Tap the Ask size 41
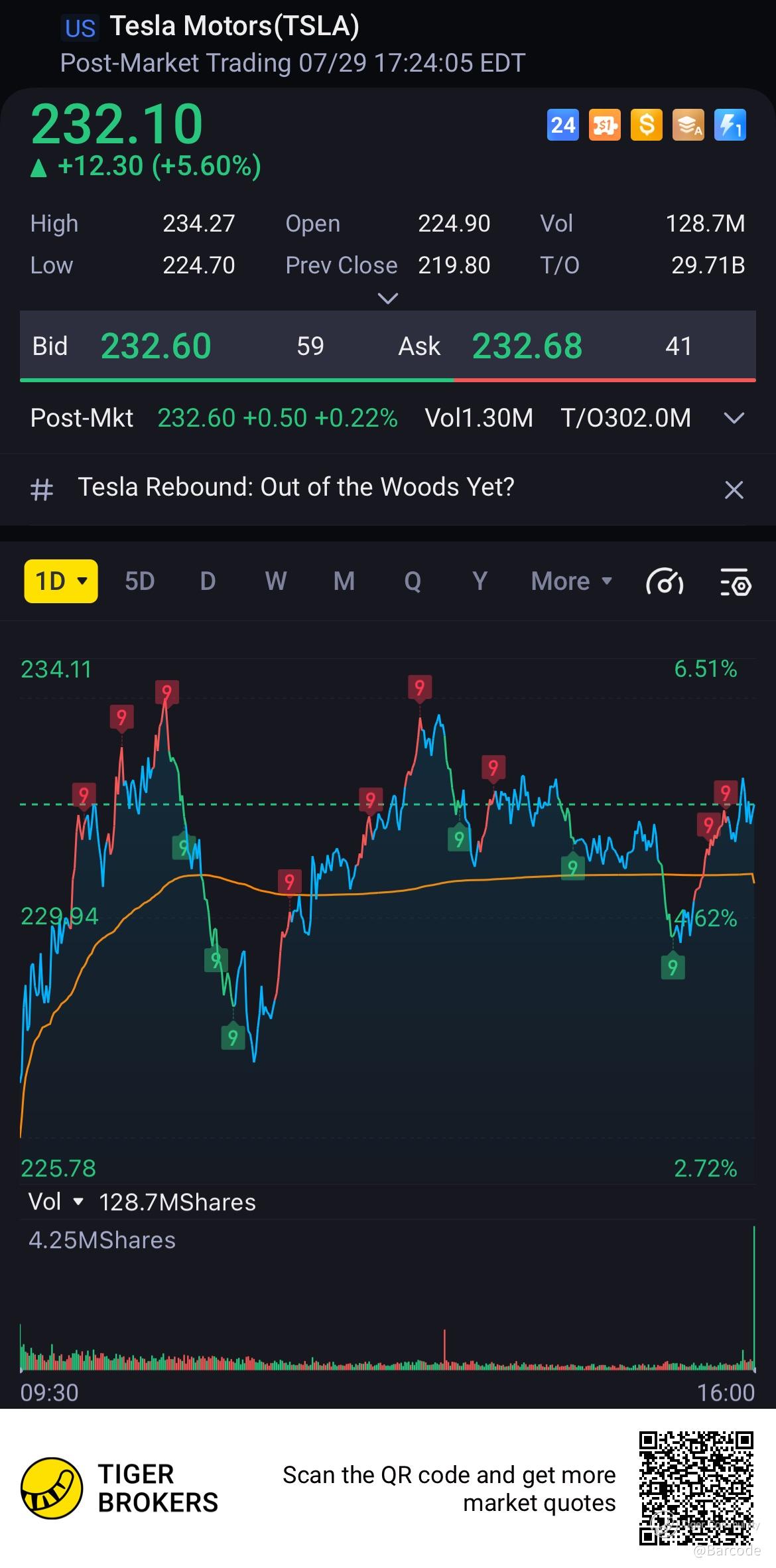Screen dimensions: 776x1568 point(679,346)
